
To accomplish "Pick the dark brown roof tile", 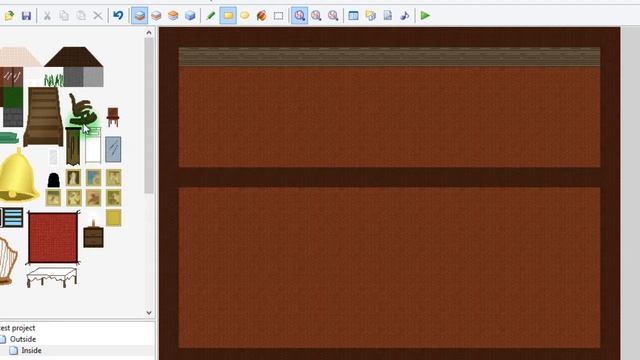I will click(73, 57).
